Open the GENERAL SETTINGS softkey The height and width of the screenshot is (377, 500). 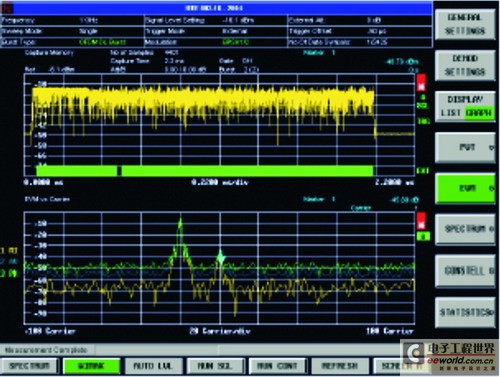[x=465, y=24]
